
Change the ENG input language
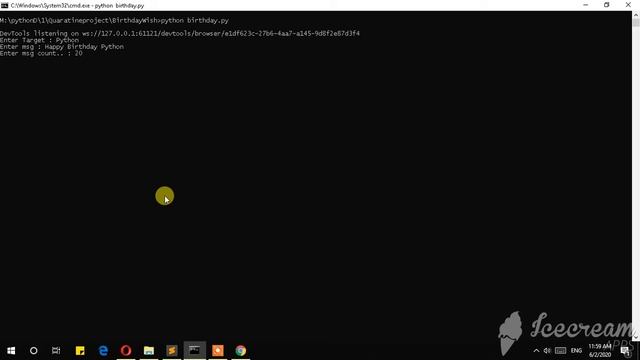[x=576, y=351]
